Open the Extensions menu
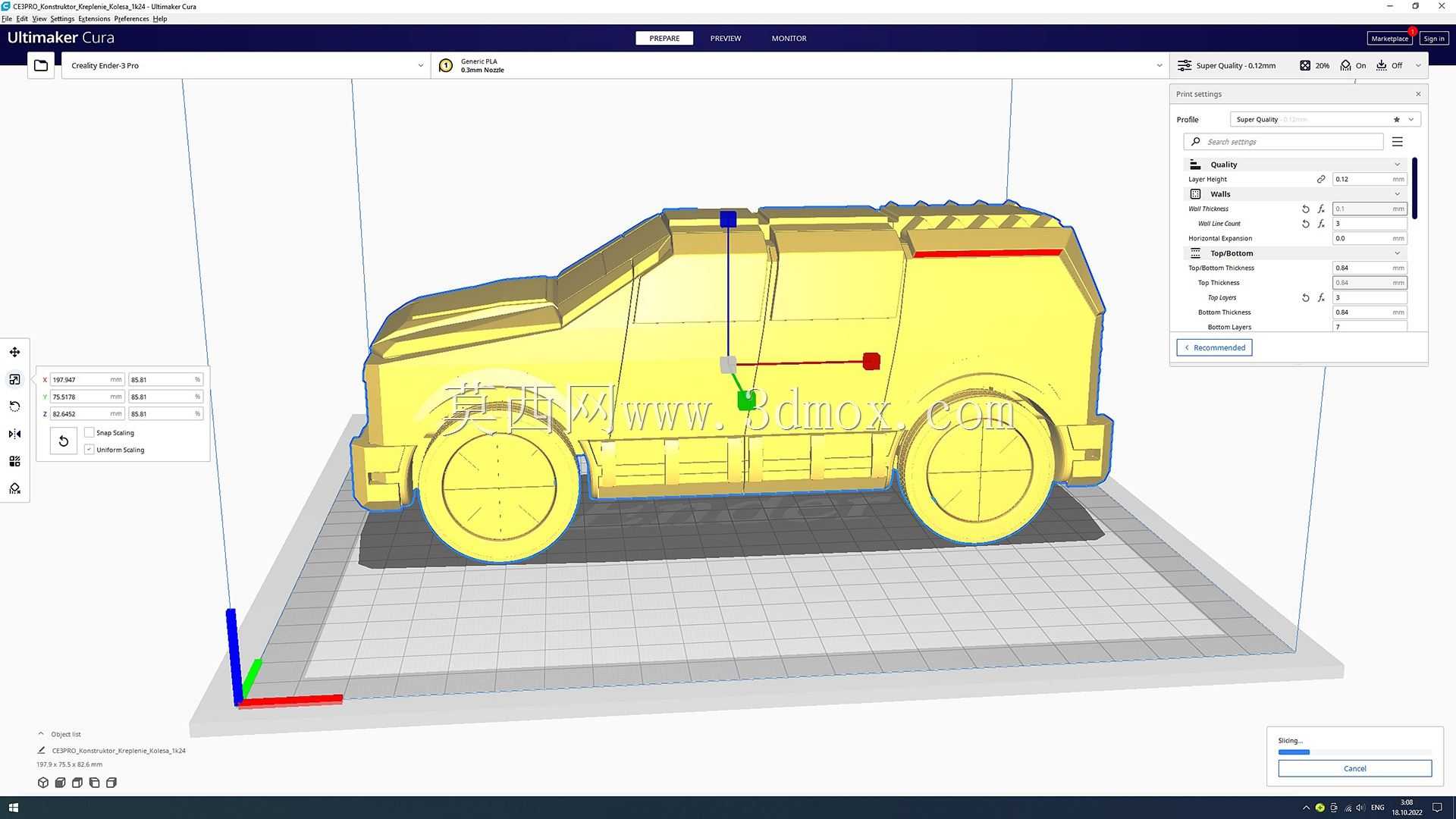Image resolution: width=1456 pixels, height=819 pixels. (94, 19)
